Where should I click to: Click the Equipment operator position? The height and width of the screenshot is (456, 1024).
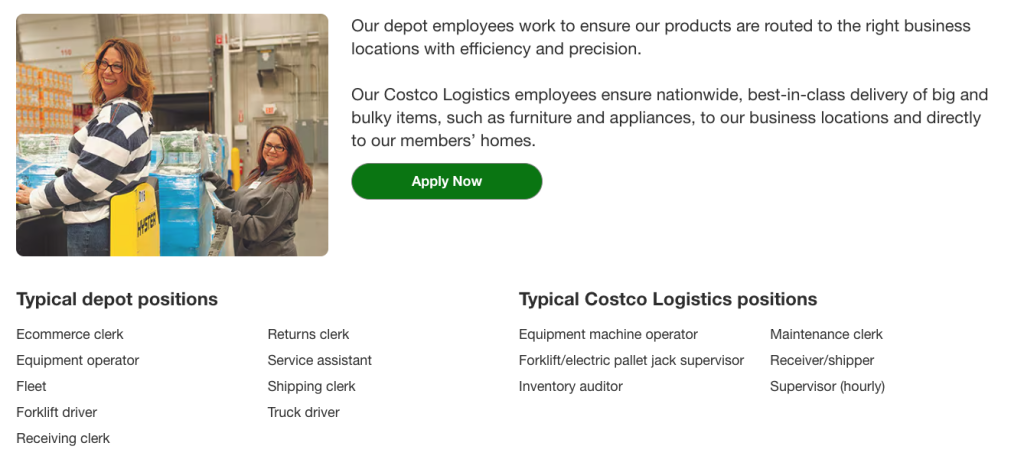pyautogui.click(x=78, y=360)
